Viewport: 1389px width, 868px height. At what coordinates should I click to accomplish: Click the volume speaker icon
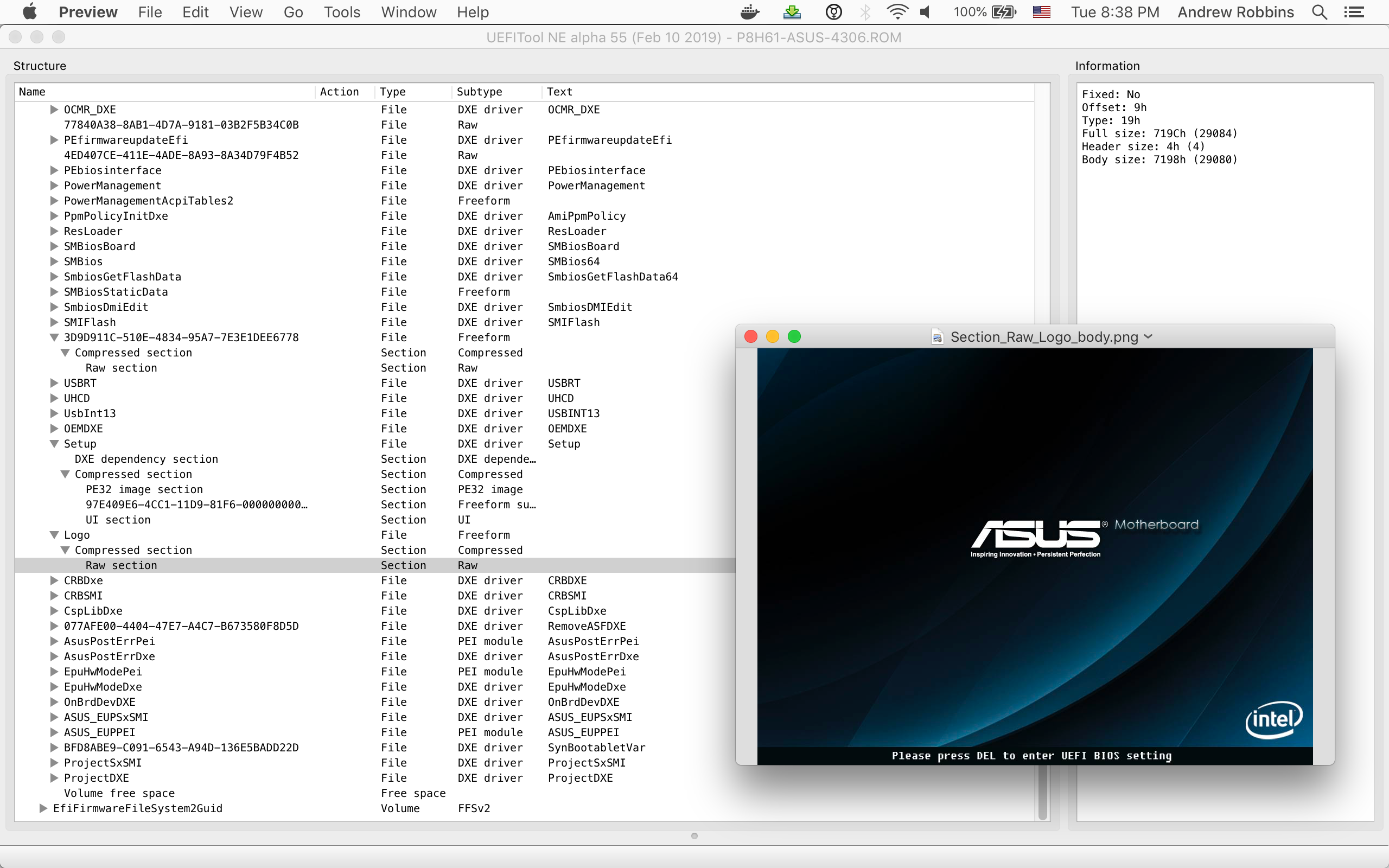tap(925, 12)
